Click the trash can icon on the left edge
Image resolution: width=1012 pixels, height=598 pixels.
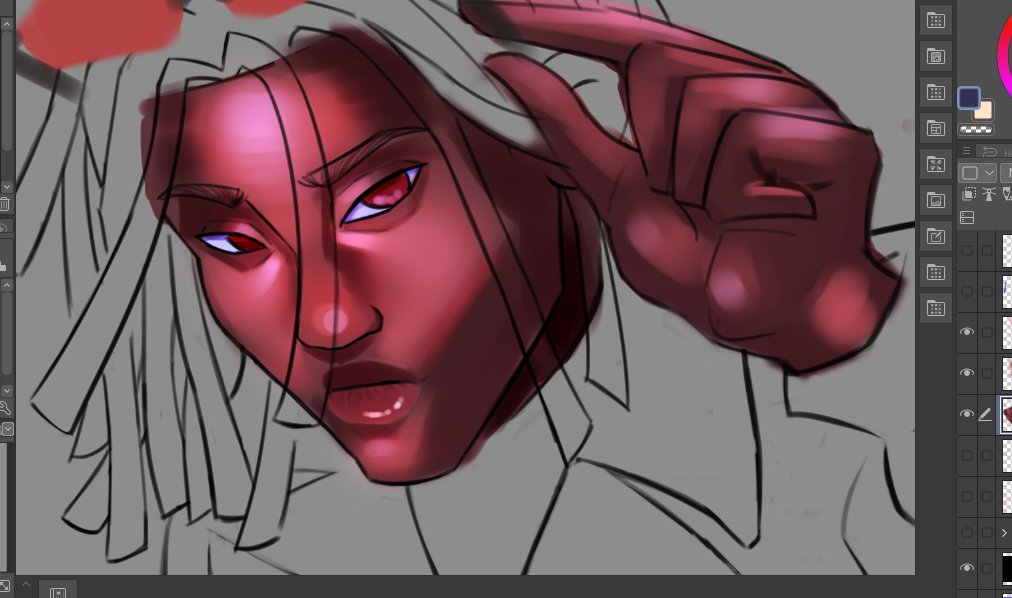tap(5, 204)
